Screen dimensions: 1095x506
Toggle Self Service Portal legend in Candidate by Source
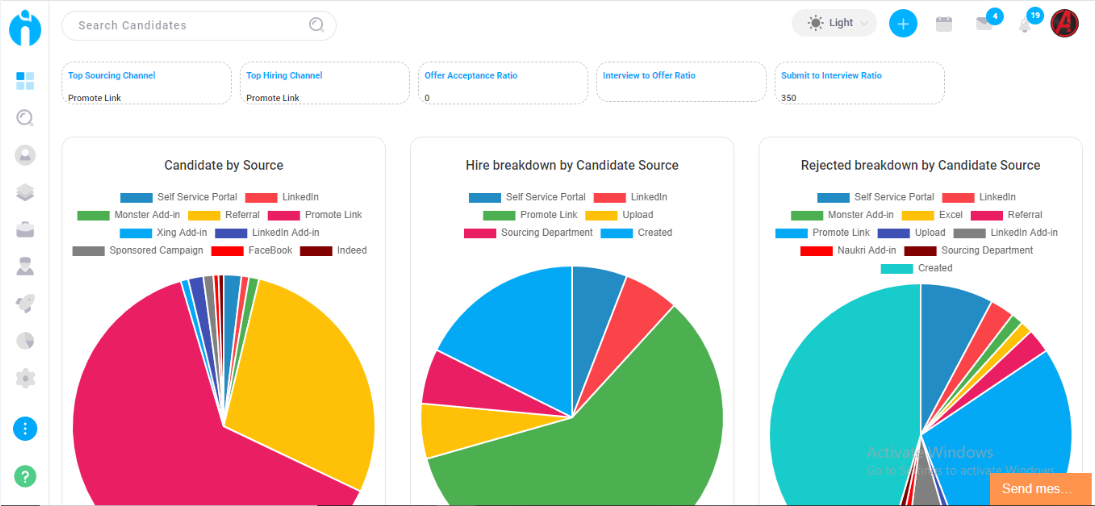point(179,198)
